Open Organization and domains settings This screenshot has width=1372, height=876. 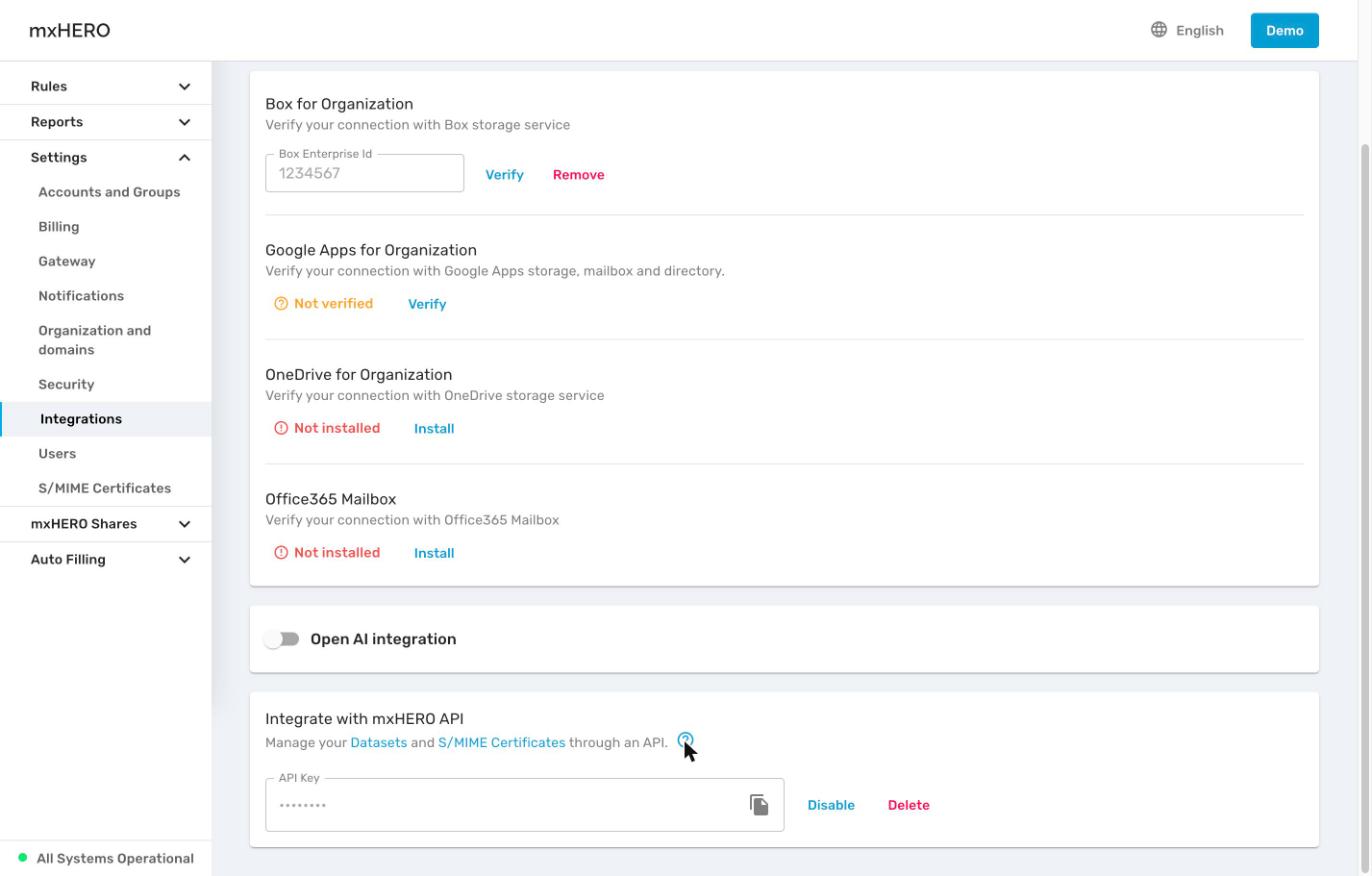click(x=95, y=340)
